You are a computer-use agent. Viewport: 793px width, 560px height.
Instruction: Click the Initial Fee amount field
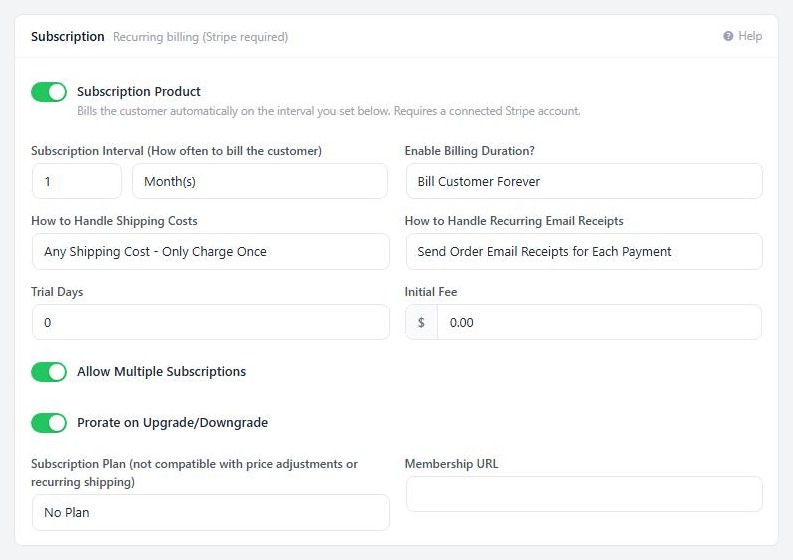pos(599,322)
